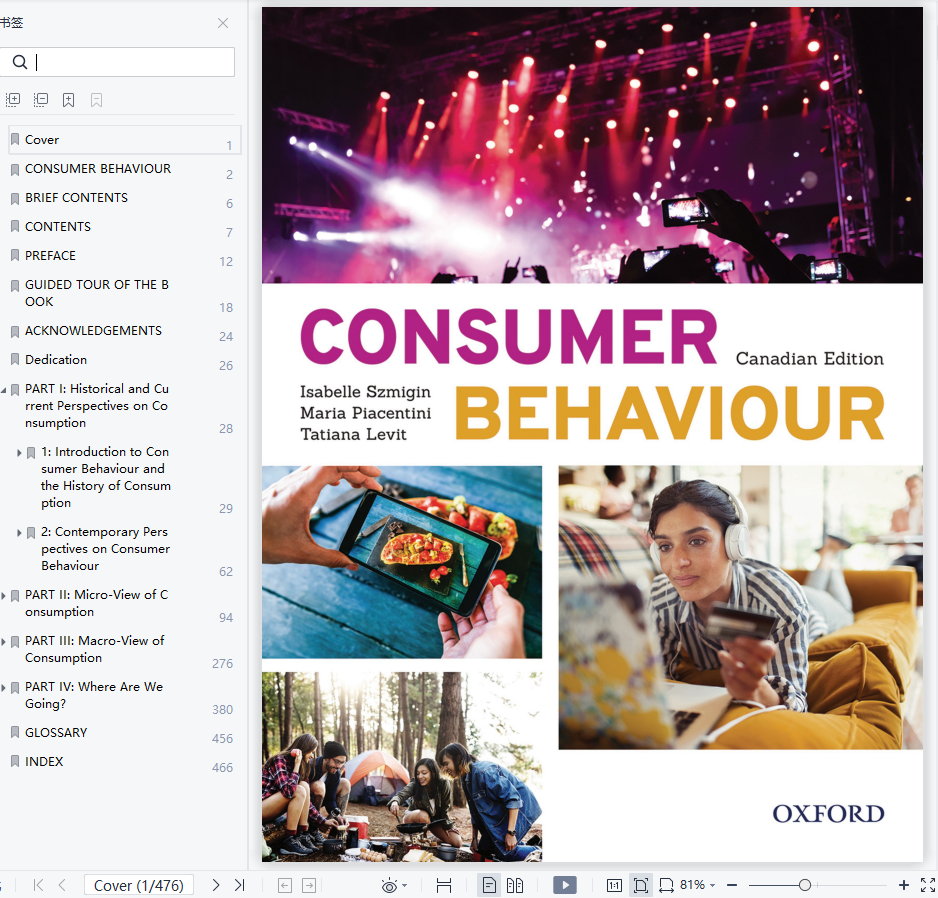Close the bookmarks panel
Image resolution: width=938 pixels, height=898 pixels.
[223, 23]
